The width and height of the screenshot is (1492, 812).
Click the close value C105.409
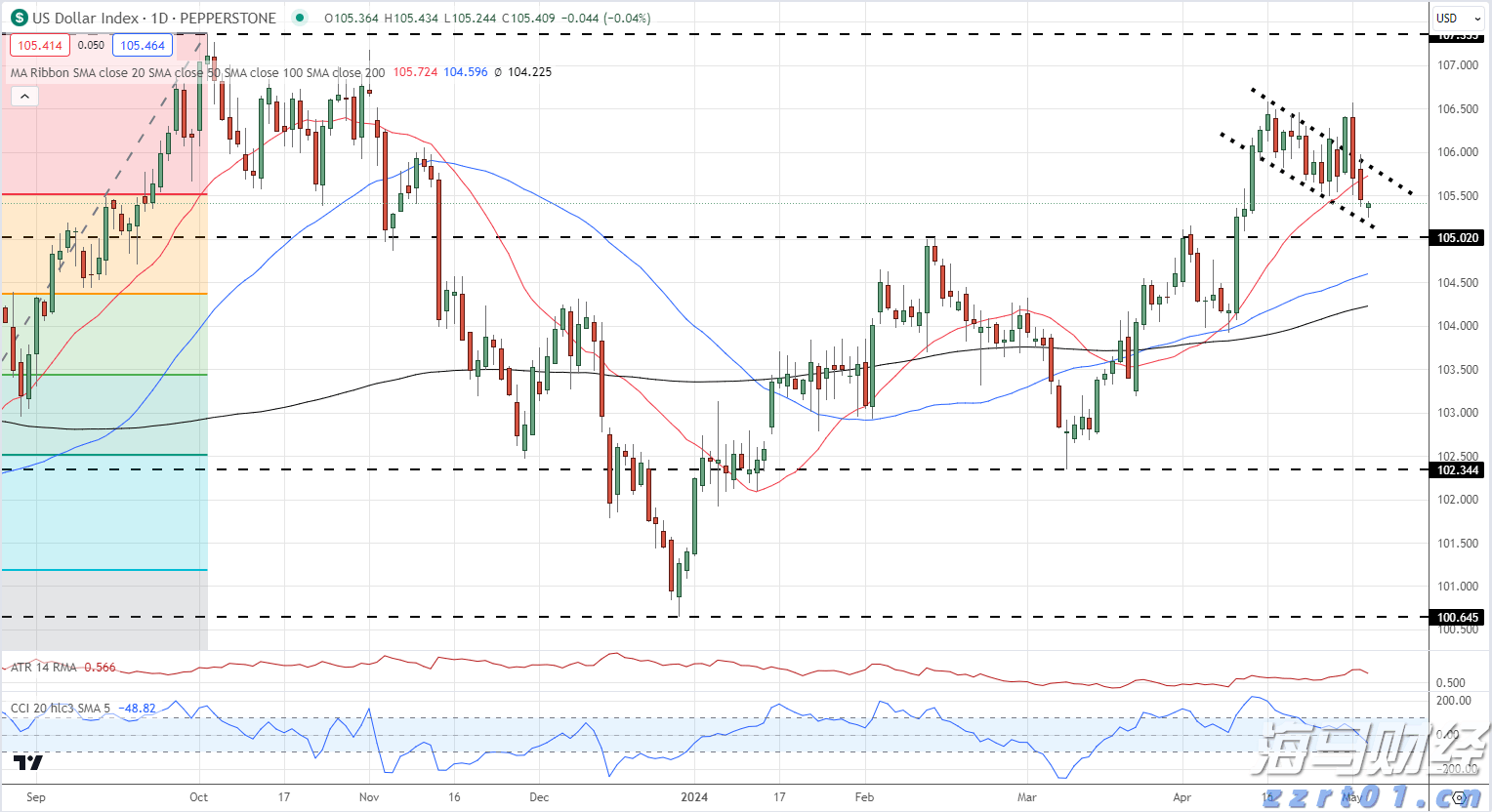point(528,18)
